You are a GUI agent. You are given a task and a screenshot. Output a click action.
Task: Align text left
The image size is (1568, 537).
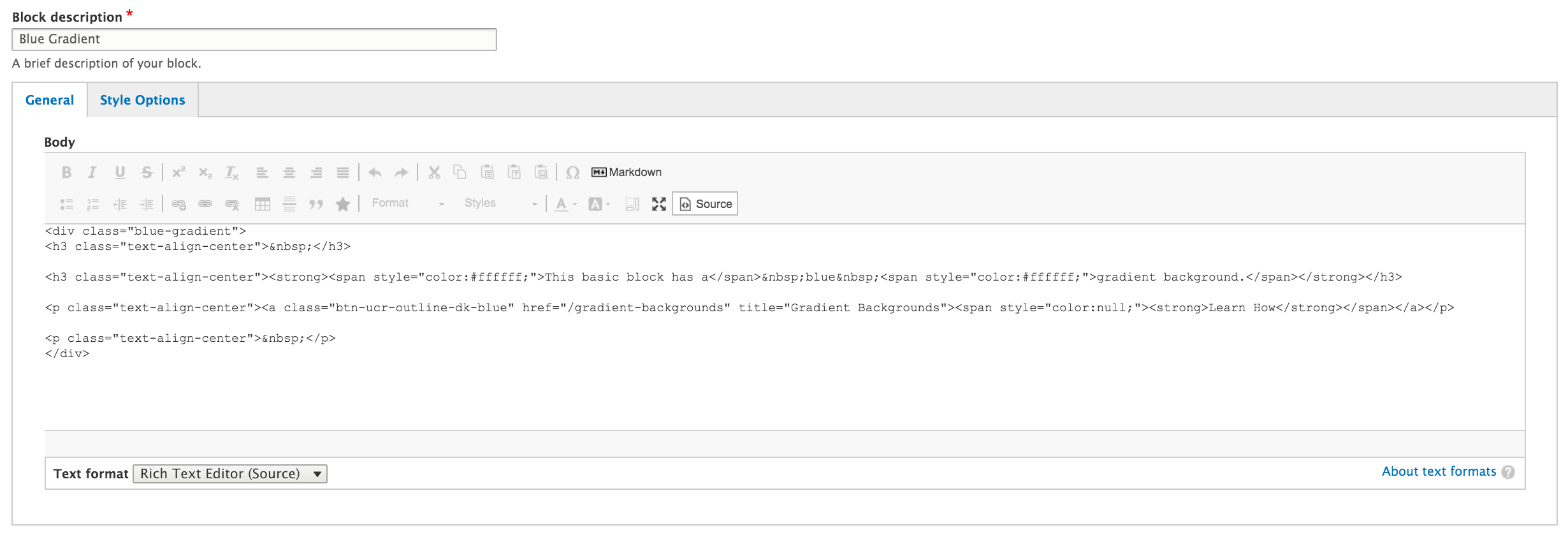[x=262, y=172]
